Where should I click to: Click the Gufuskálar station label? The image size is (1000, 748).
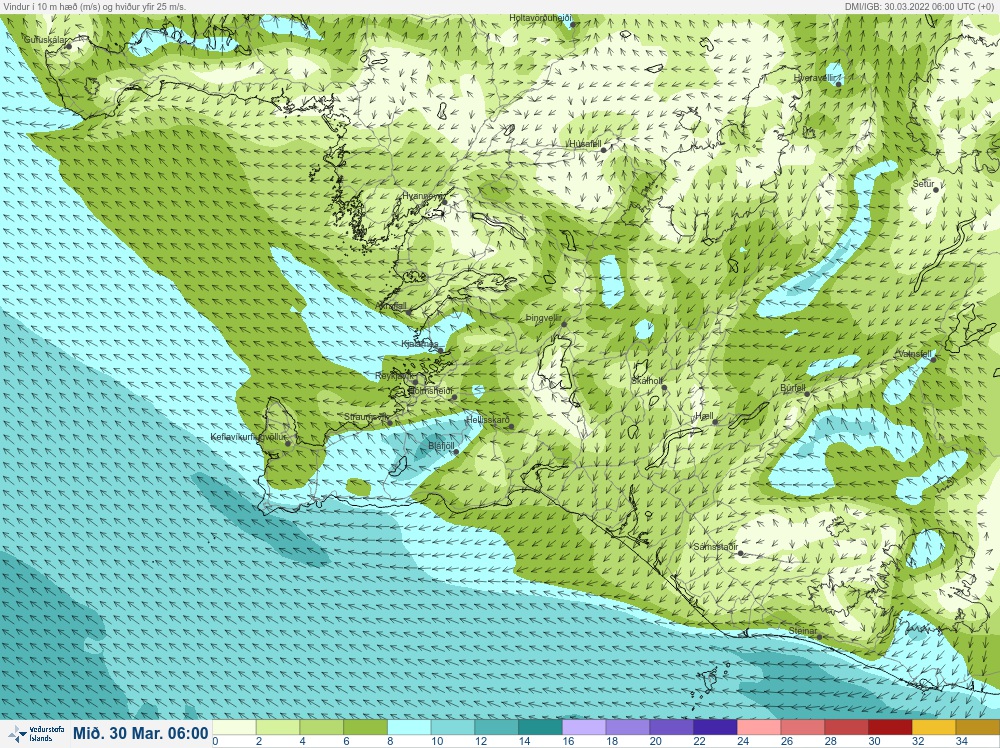[x=45, y=40]
